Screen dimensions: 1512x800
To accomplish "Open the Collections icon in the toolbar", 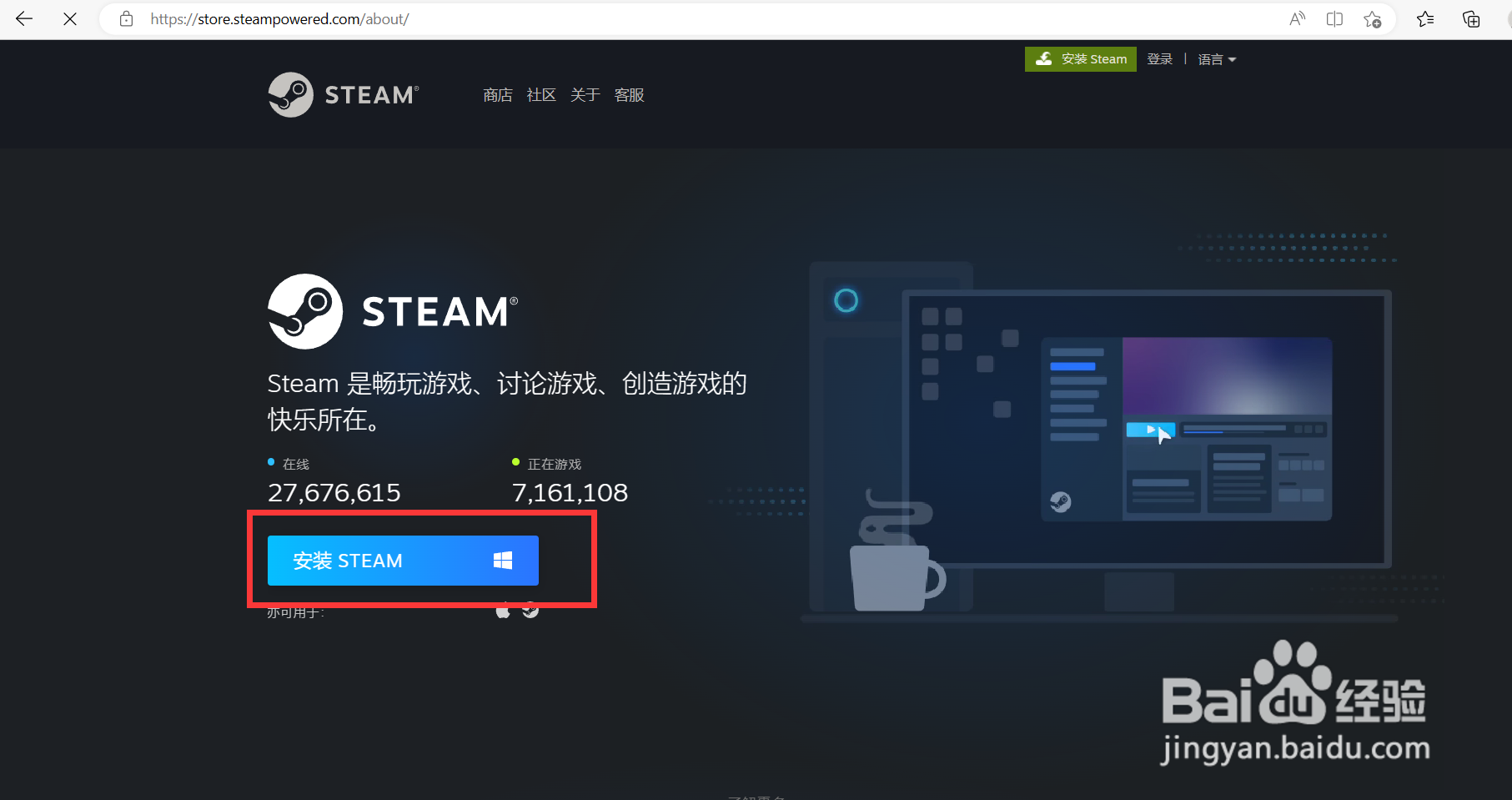I will pyautogui.click(x=1471, y=18).
